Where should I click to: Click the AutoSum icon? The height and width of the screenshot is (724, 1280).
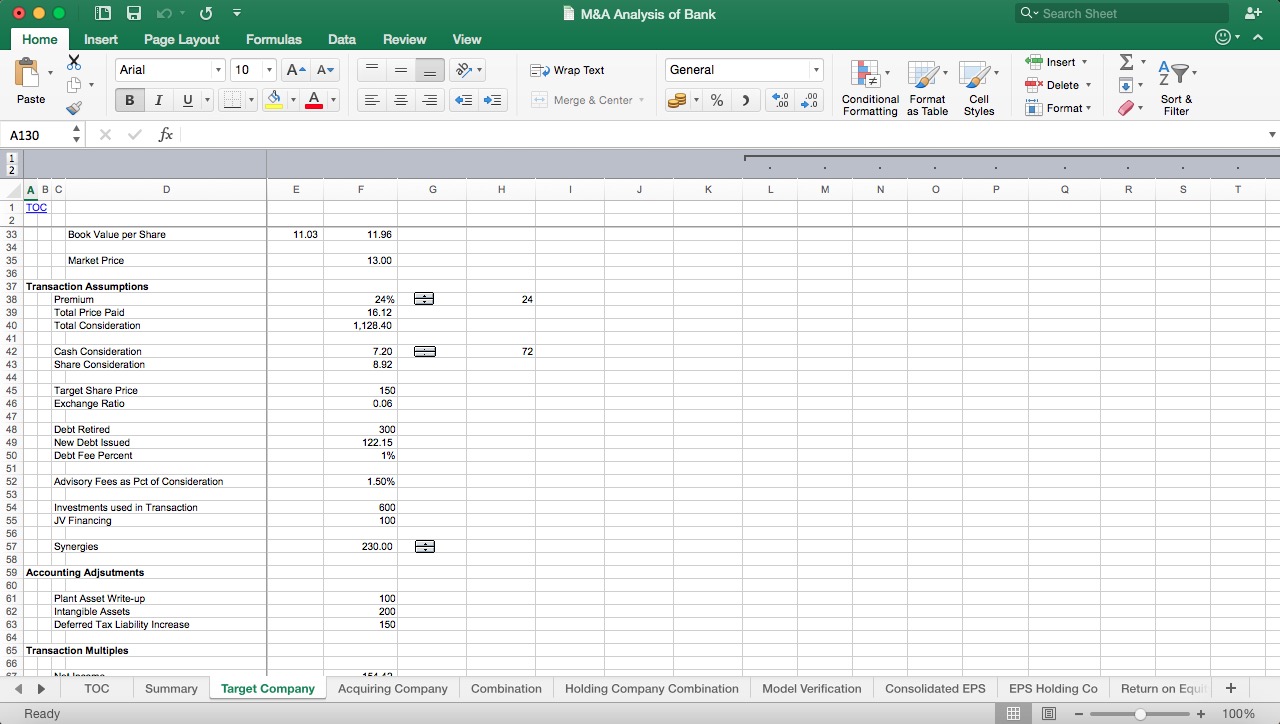pyautogui.click(x=1128, y=62)
